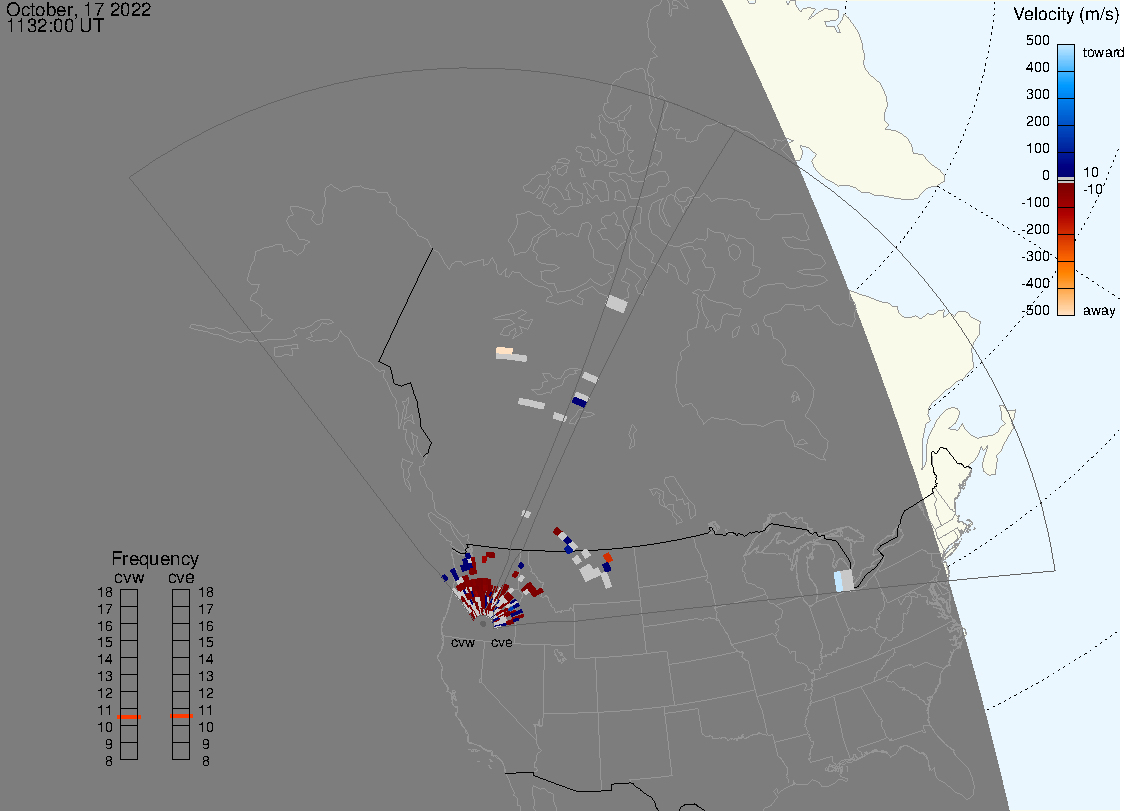Click the date text "October, 17 2022"

[78, 9]
